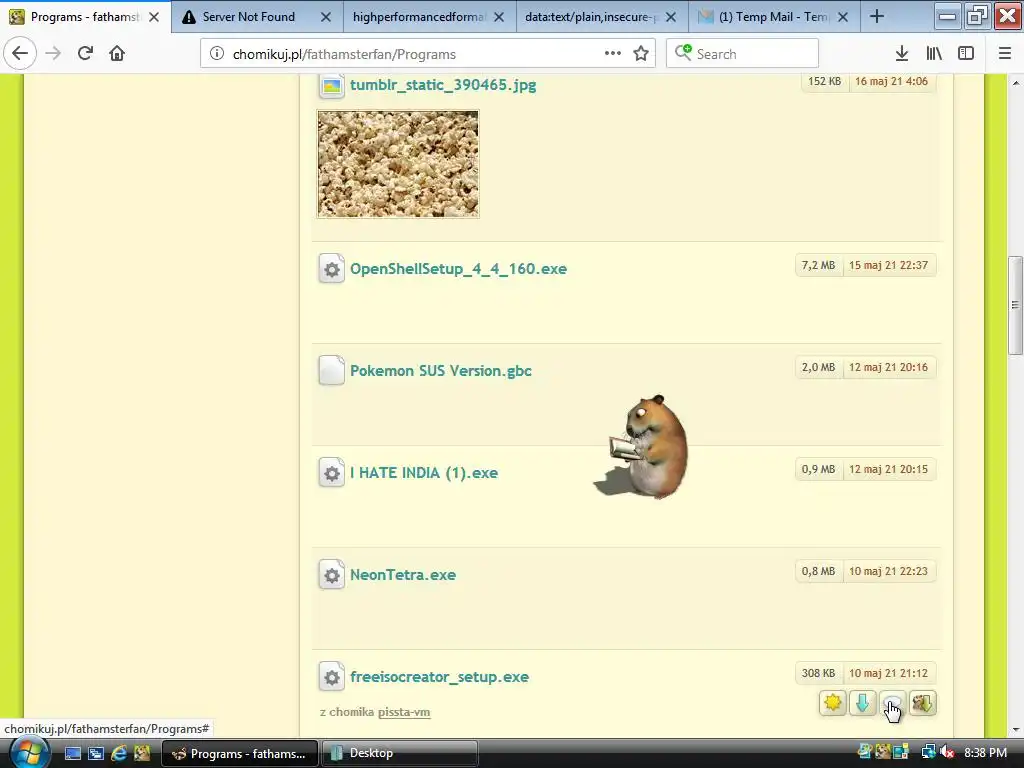Screen dimensions: 1024x768
Task: Open the OpenShellSetup_4_4_160.exe file link
Action: coord(458,269)
